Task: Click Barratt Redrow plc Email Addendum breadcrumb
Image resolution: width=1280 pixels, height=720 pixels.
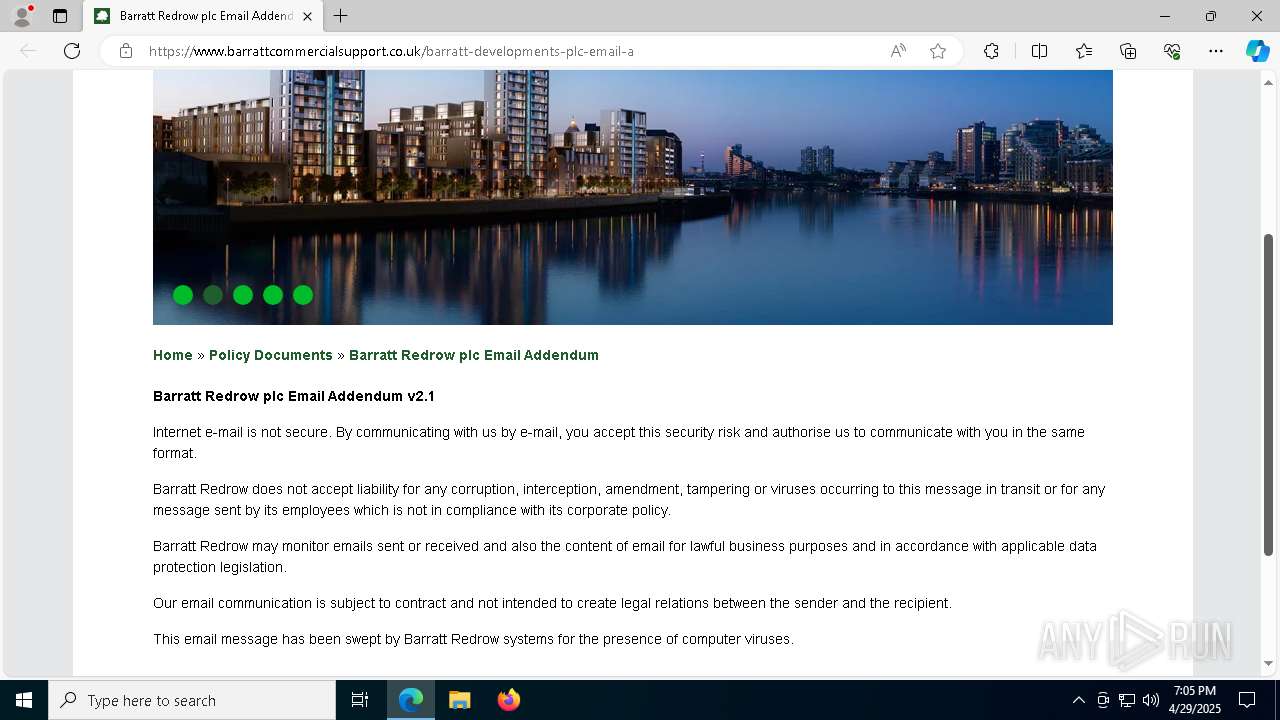Action: 474,355
